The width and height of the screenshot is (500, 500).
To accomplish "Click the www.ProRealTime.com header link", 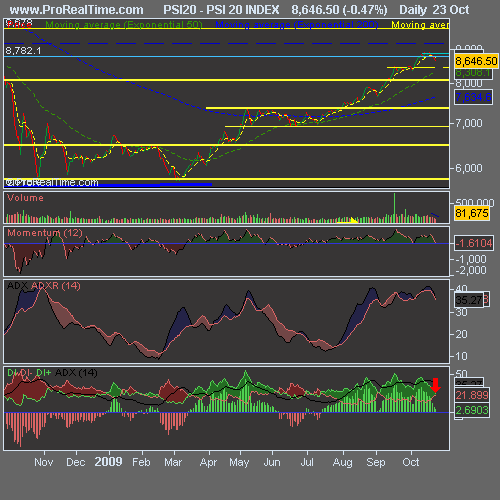I will 76,10.
